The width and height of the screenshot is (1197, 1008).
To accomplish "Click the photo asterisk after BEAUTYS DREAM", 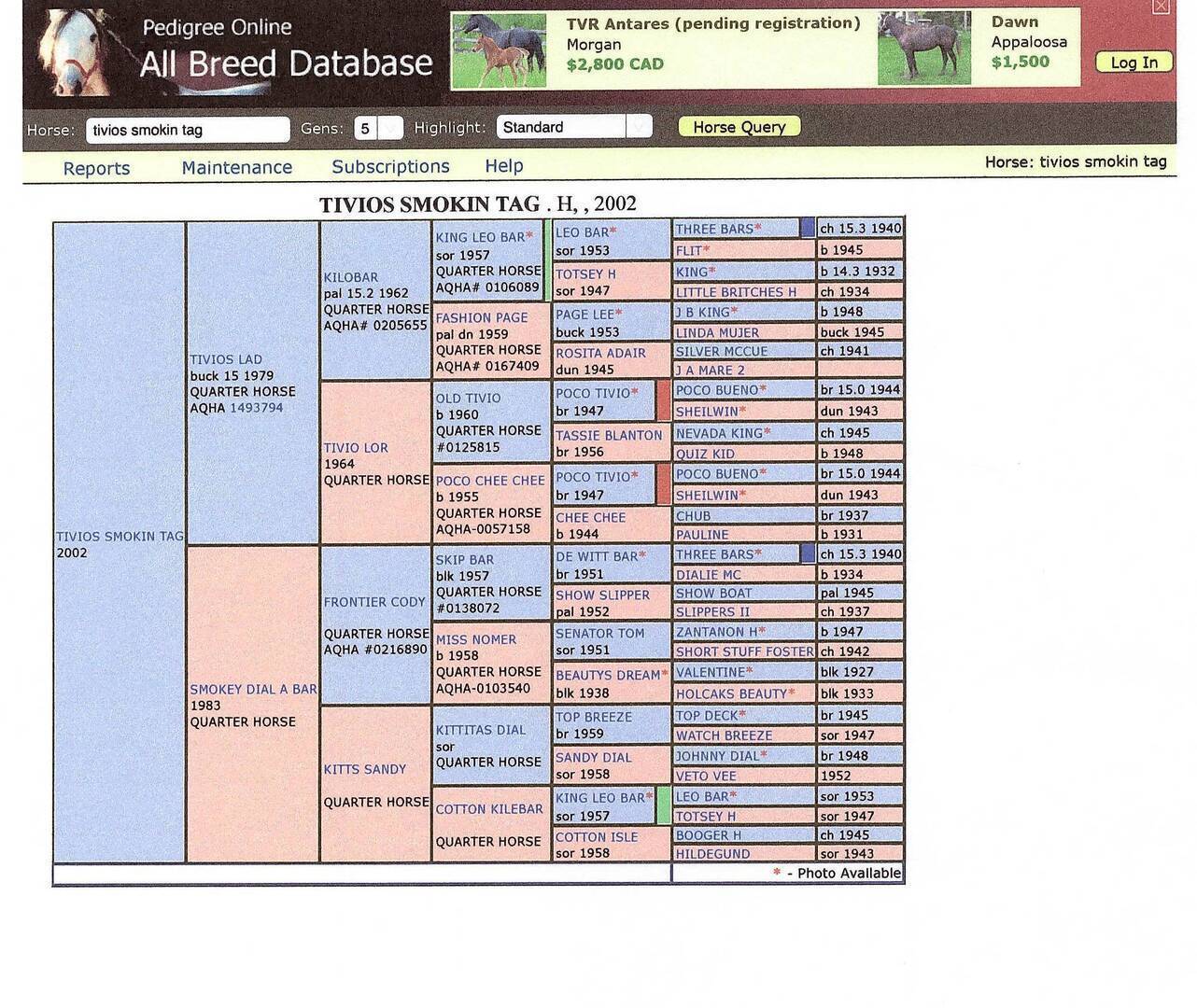I will point(664,674).
